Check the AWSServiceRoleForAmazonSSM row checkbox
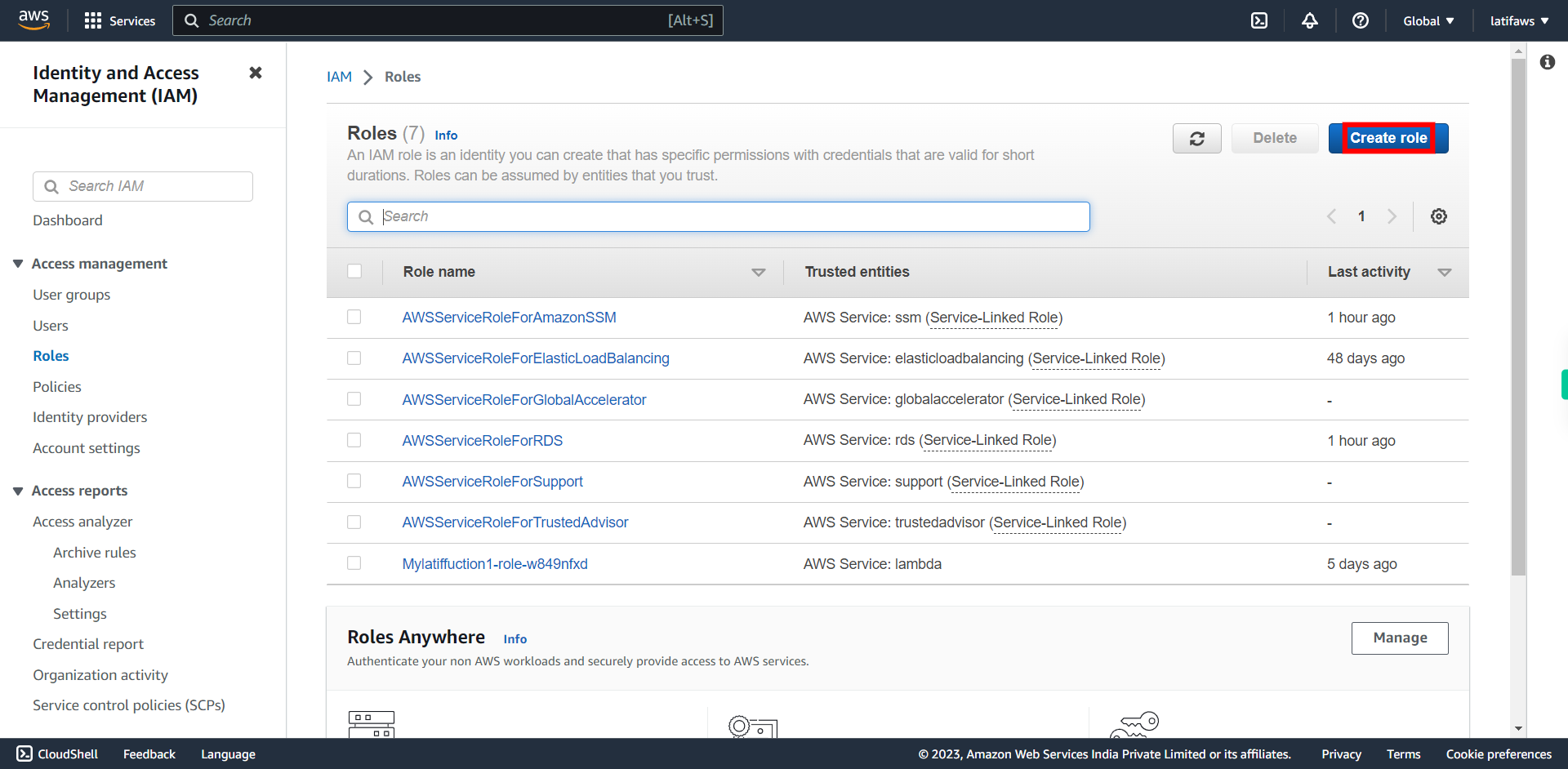This screenshot has height=769, width=1568. click(x=354, y=317)
